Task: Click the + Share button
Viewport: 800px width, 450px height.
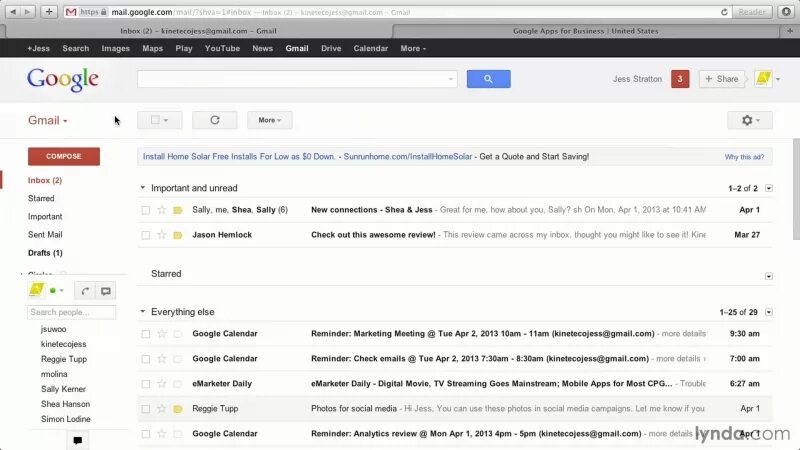Action: 721,79
